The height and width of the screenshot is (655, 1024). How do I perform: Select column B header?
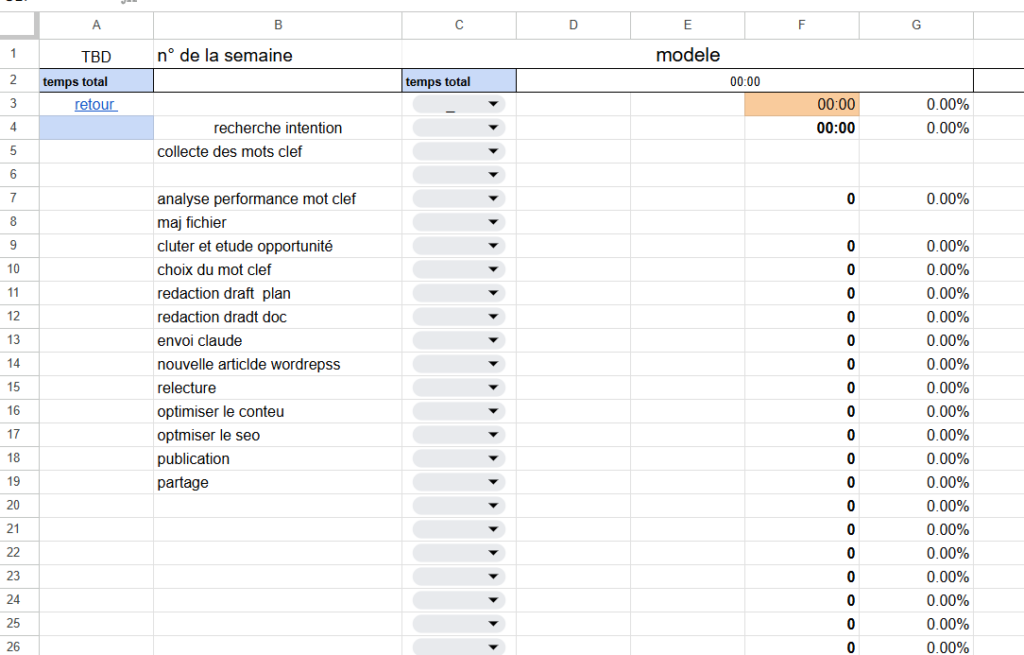pyautogui.click(x=278, y=25)
